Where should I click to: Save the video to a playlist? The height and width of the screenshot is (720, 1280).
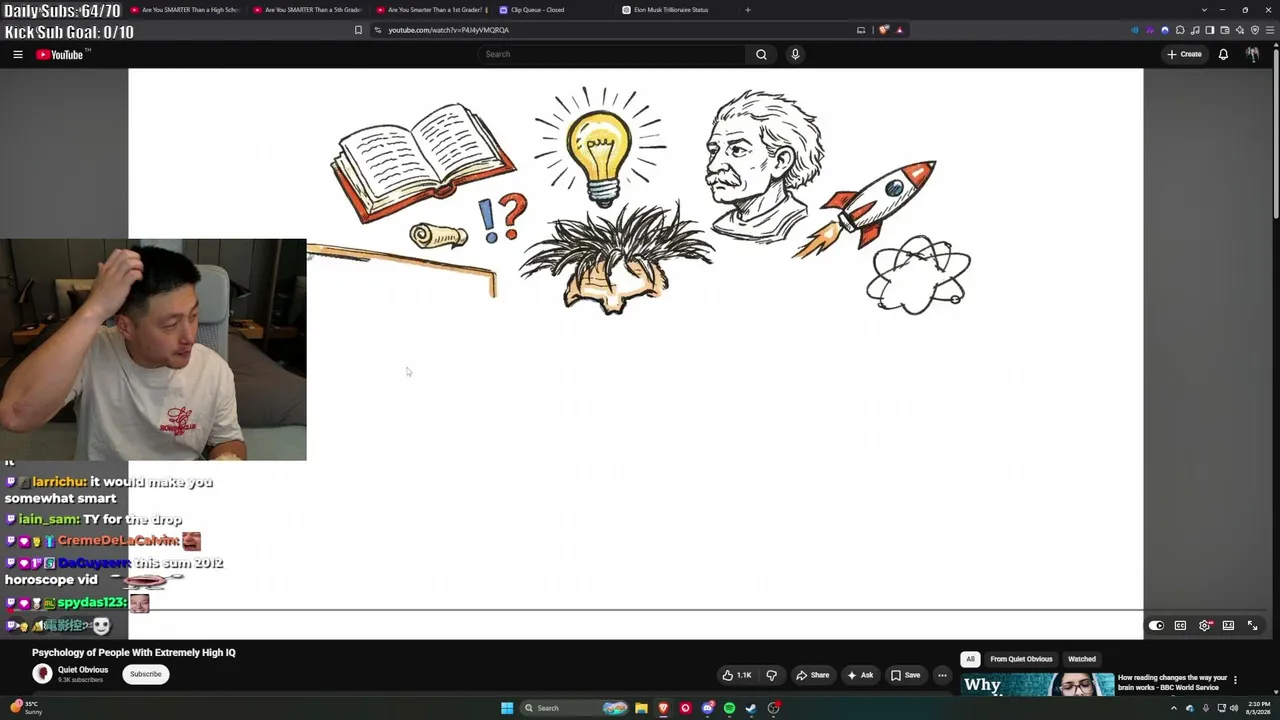[905, 675]
